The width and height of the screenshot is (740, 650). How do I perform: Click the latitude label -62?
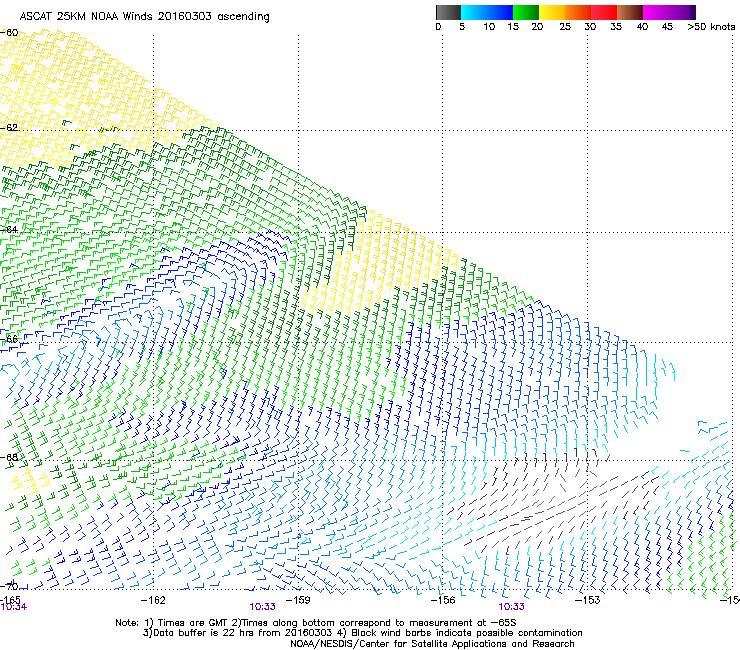coord(9,127)
